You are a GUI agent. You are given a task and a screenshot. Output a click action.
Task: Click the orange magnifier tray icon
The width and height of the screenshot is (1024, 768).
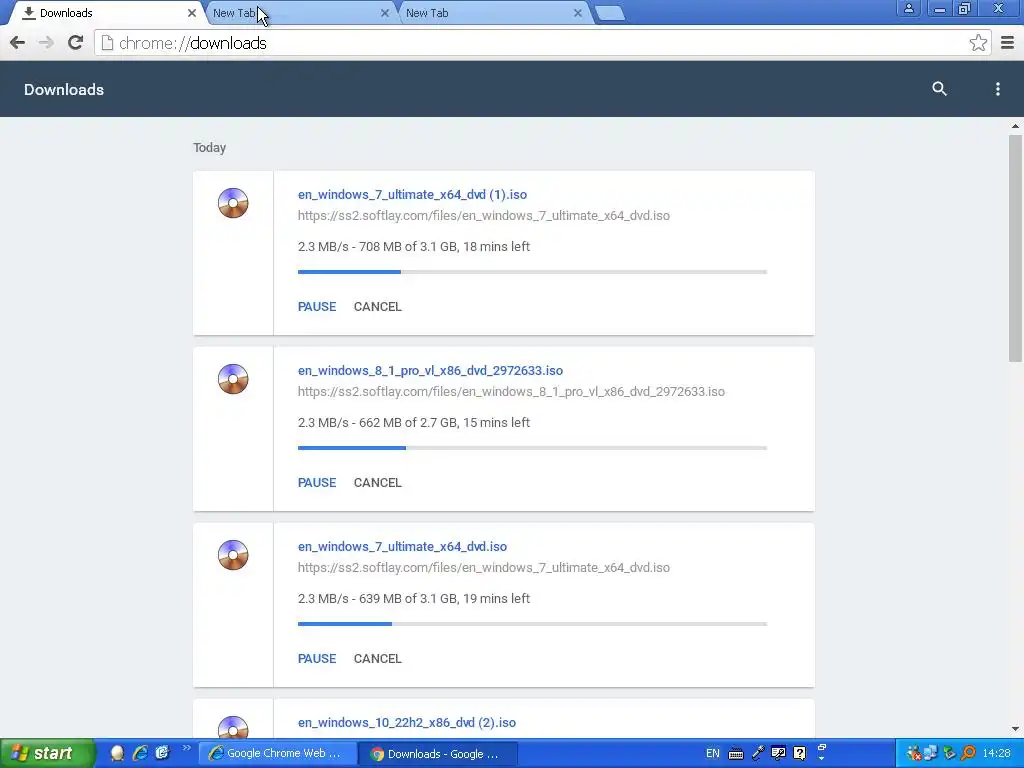pyautogui.click(x=968, y=754)
